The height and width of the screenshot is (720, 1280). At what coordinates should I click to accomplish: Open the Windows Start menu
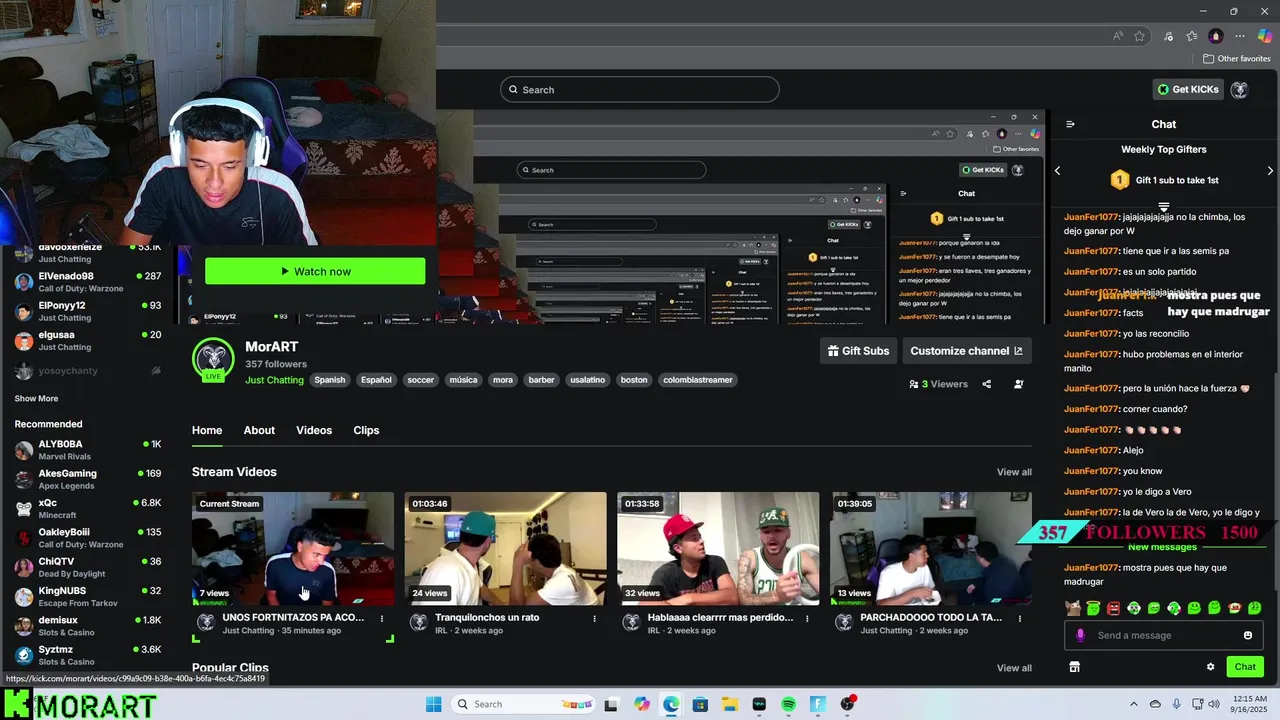(433, 704)
